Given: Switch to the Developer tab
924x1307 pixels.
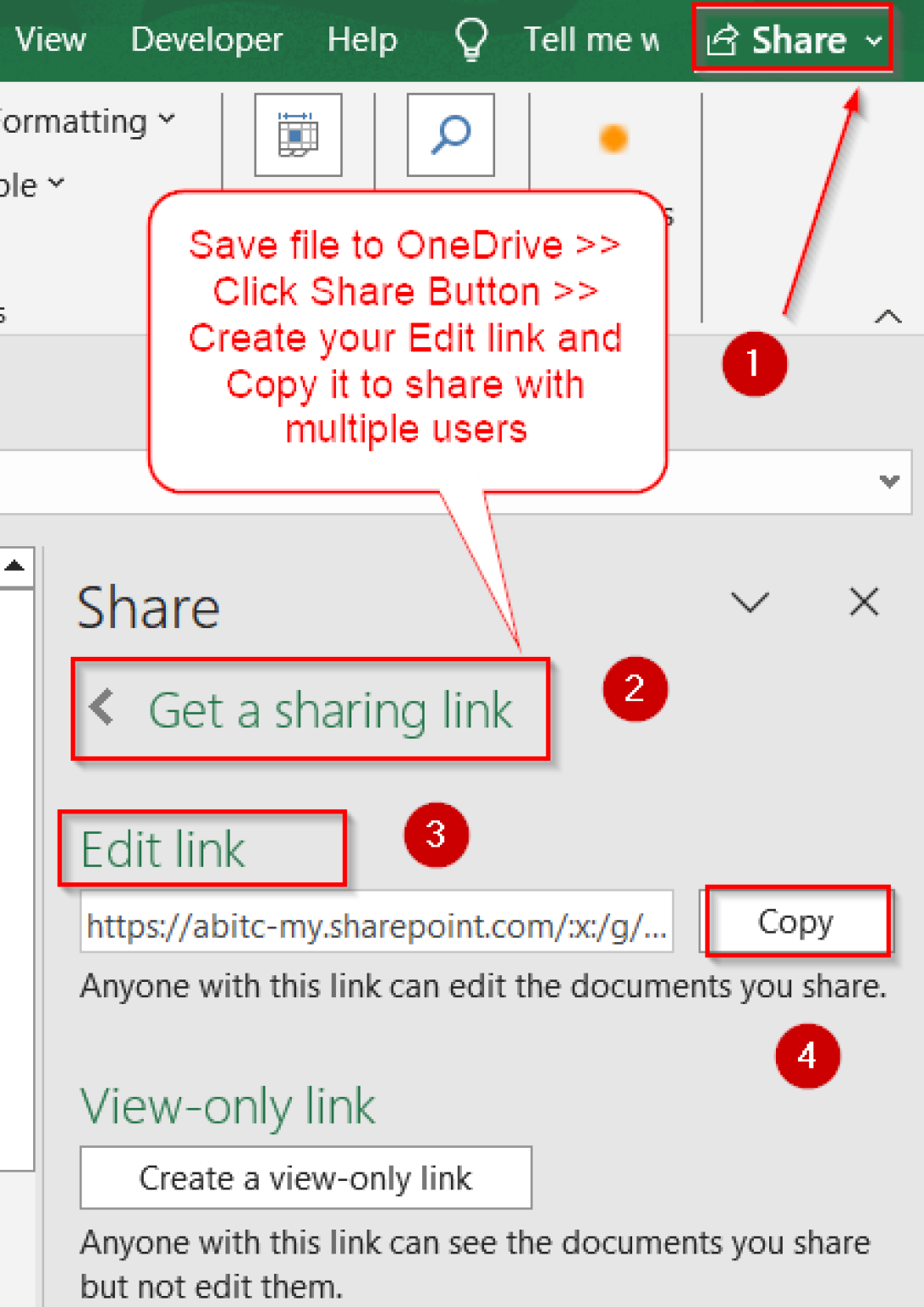Looking at the screenshot, I should tap(207, 39).
